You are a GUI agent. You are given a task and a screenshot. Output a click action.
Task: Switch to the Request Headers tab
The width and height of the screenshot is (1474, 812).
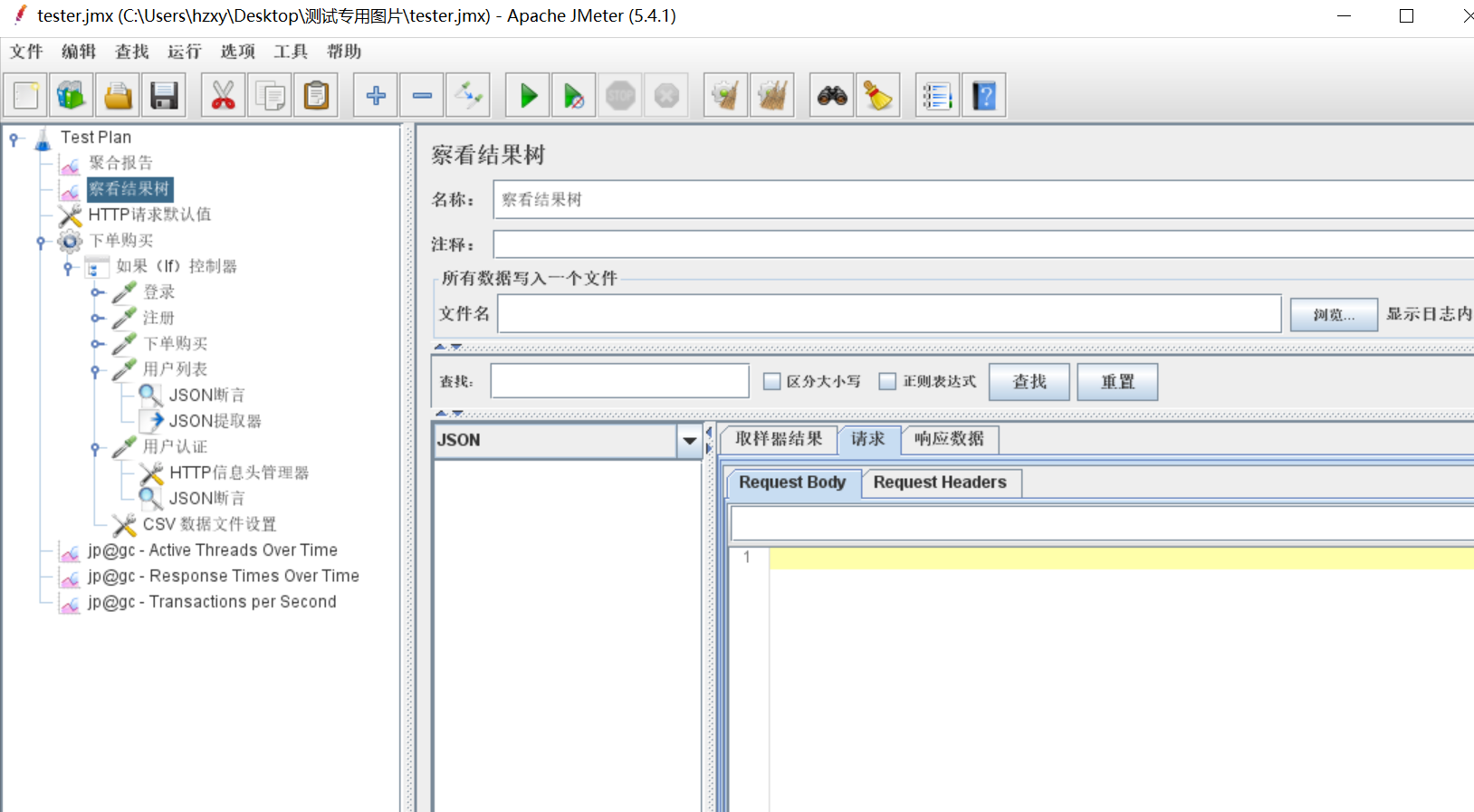pos(940,482)
